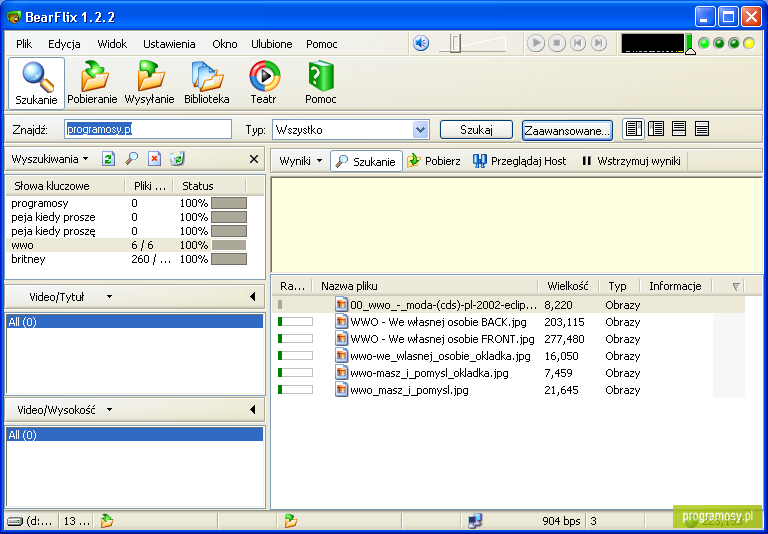
Task: Open the Ustawienia menu
Action: pos(169,44)
